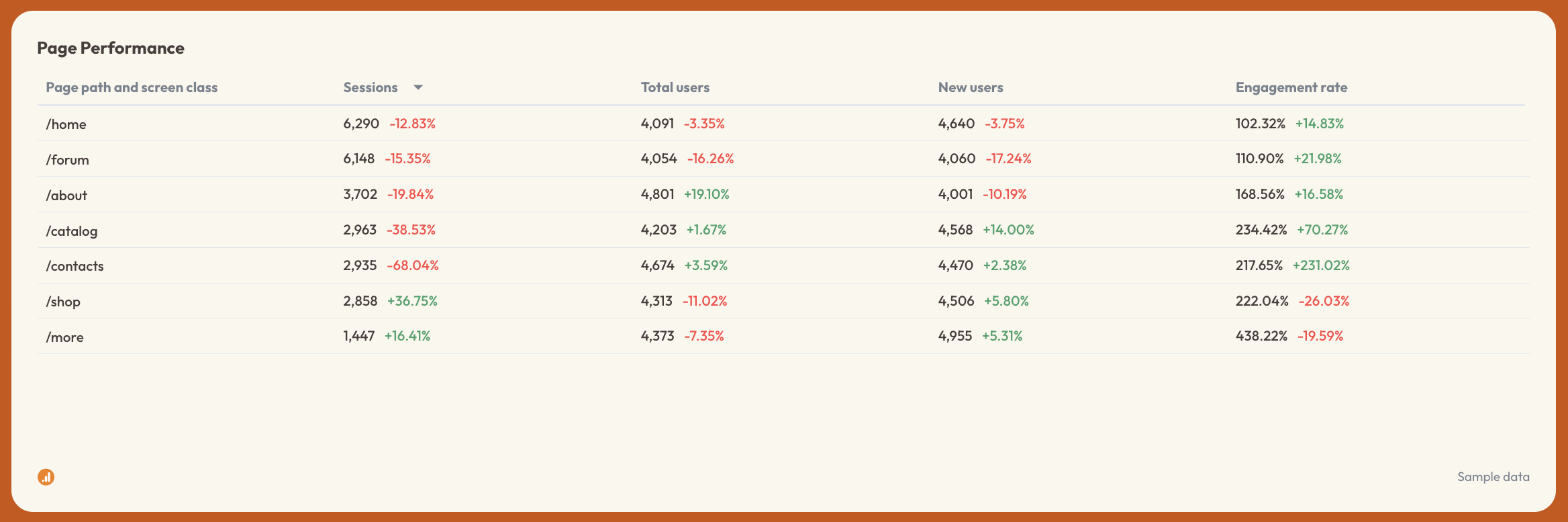Open the /catalog page path
Viewport: 1568px width, 522px height.
71,230
